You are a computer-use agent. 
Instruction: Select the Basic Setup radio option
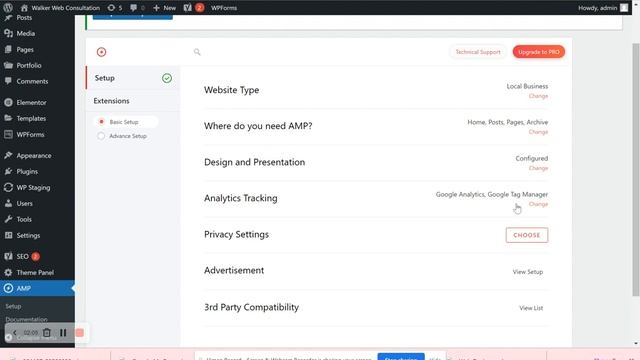(x=102, y=122)
